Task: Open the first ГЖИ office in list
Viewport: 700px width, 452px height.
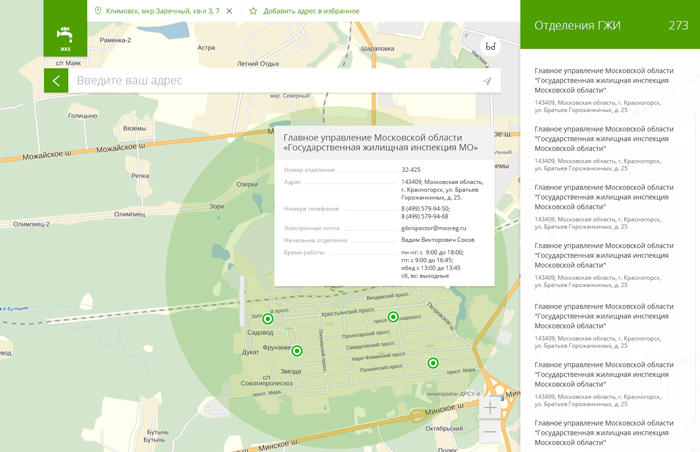Action: [604, 81]
